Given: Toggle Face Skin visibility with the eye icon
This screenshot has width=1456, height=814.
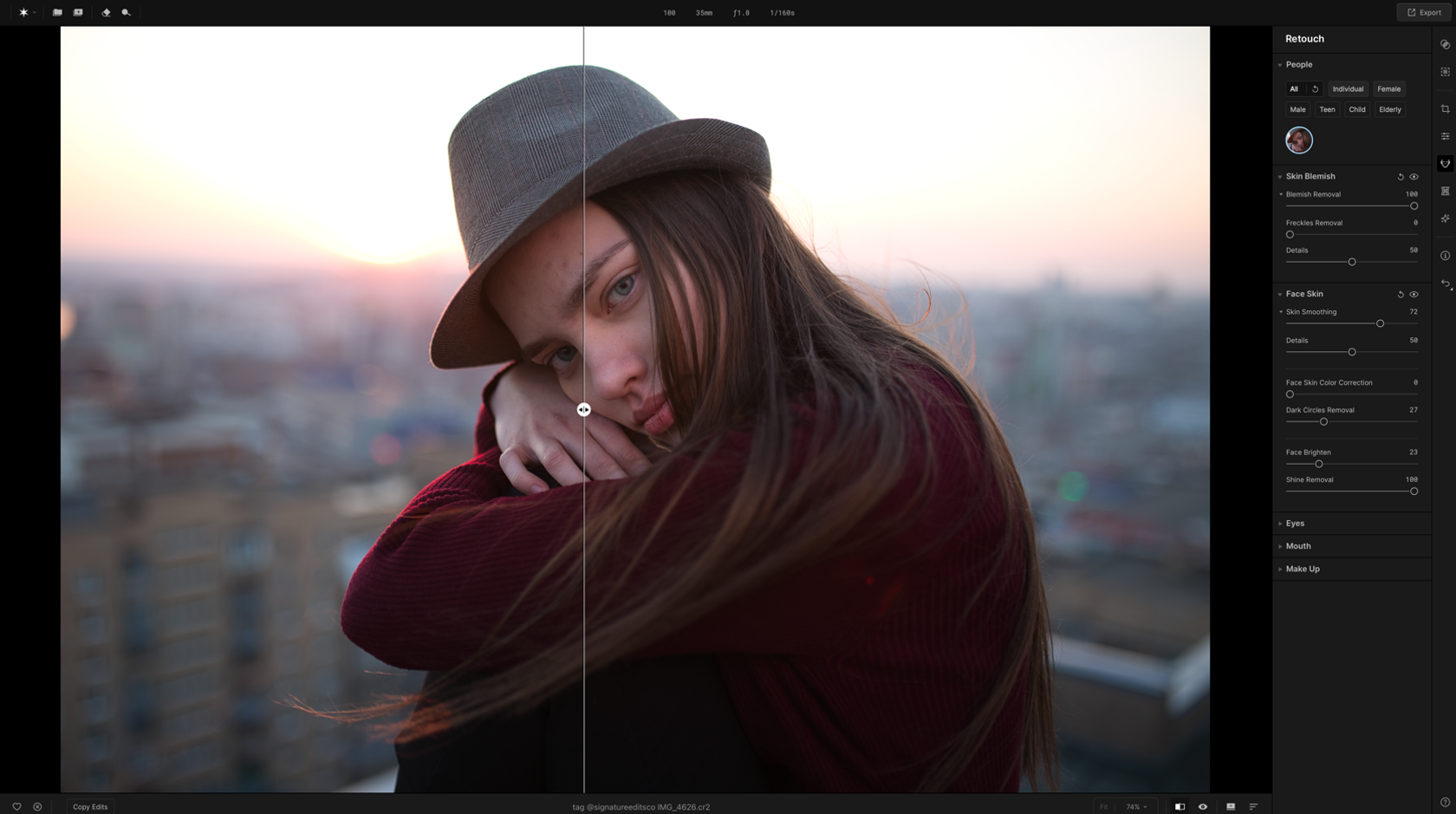Looking at the screenshot, I should pos(1414,294).
